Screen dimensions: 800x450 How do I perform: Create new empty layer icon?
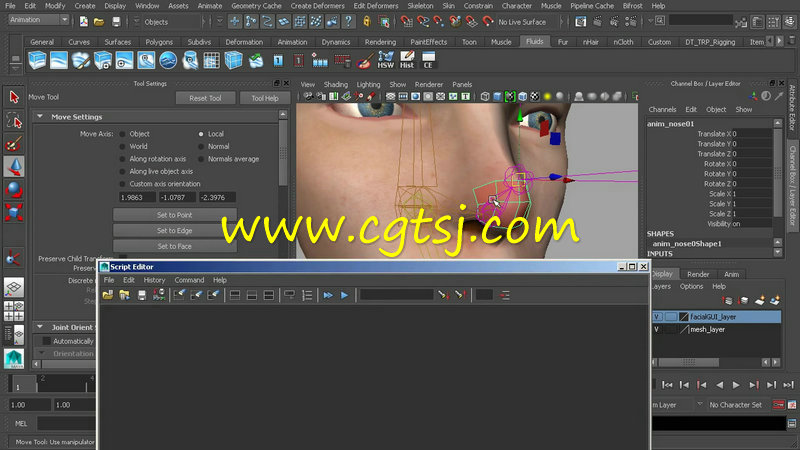(760, 301)
